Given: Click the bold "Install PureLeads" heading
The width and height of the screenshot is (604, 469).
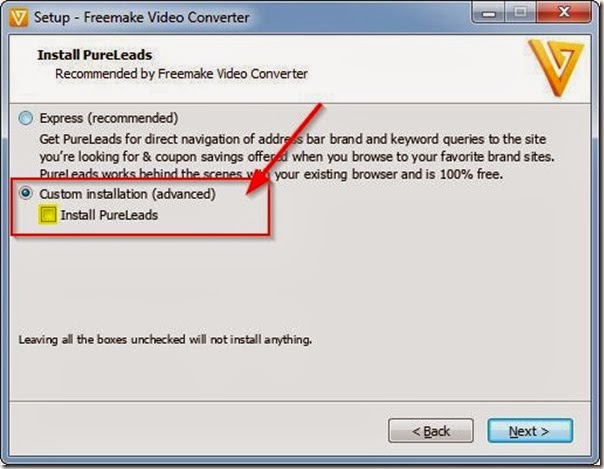Looking at the screenshot, I should [x=95, y=55].
